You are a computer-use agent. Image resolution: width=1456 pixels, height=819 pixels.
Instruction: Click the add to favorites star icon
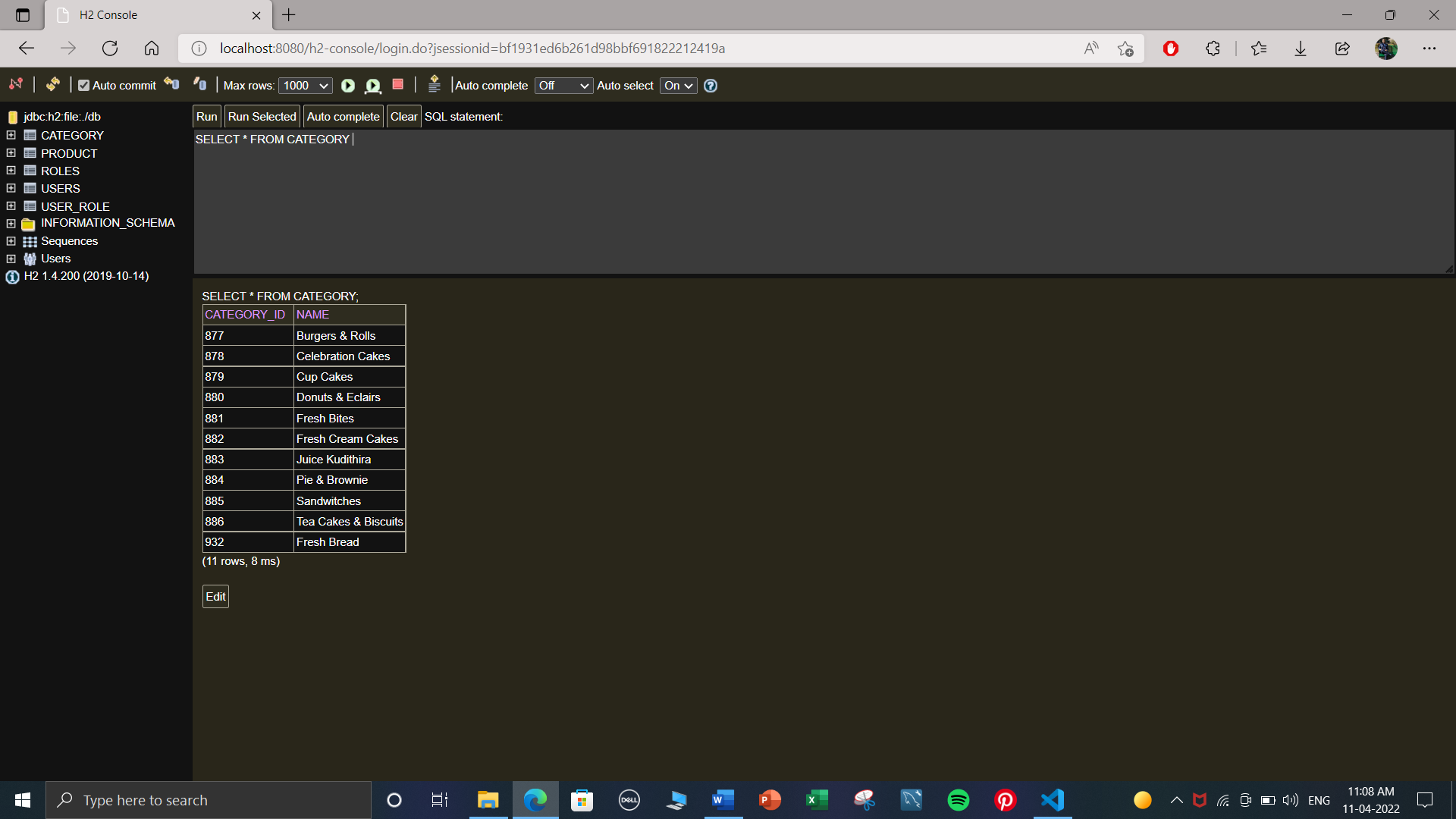pos(1125,49)
